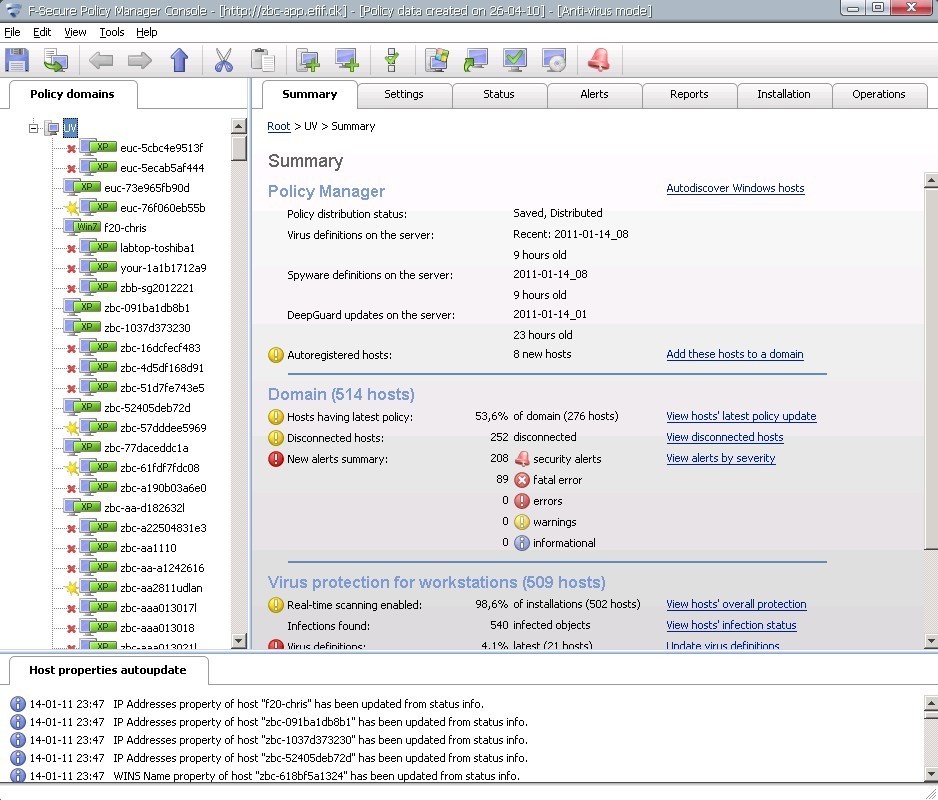Click the Save and distribute policies icon

click(x=17, y=60)
